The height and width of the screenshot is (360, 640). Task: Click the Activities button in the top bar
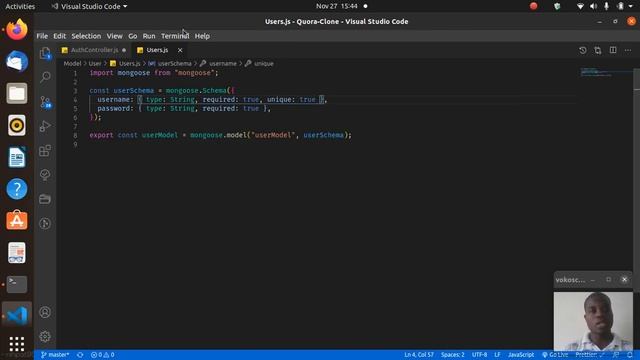20,7
